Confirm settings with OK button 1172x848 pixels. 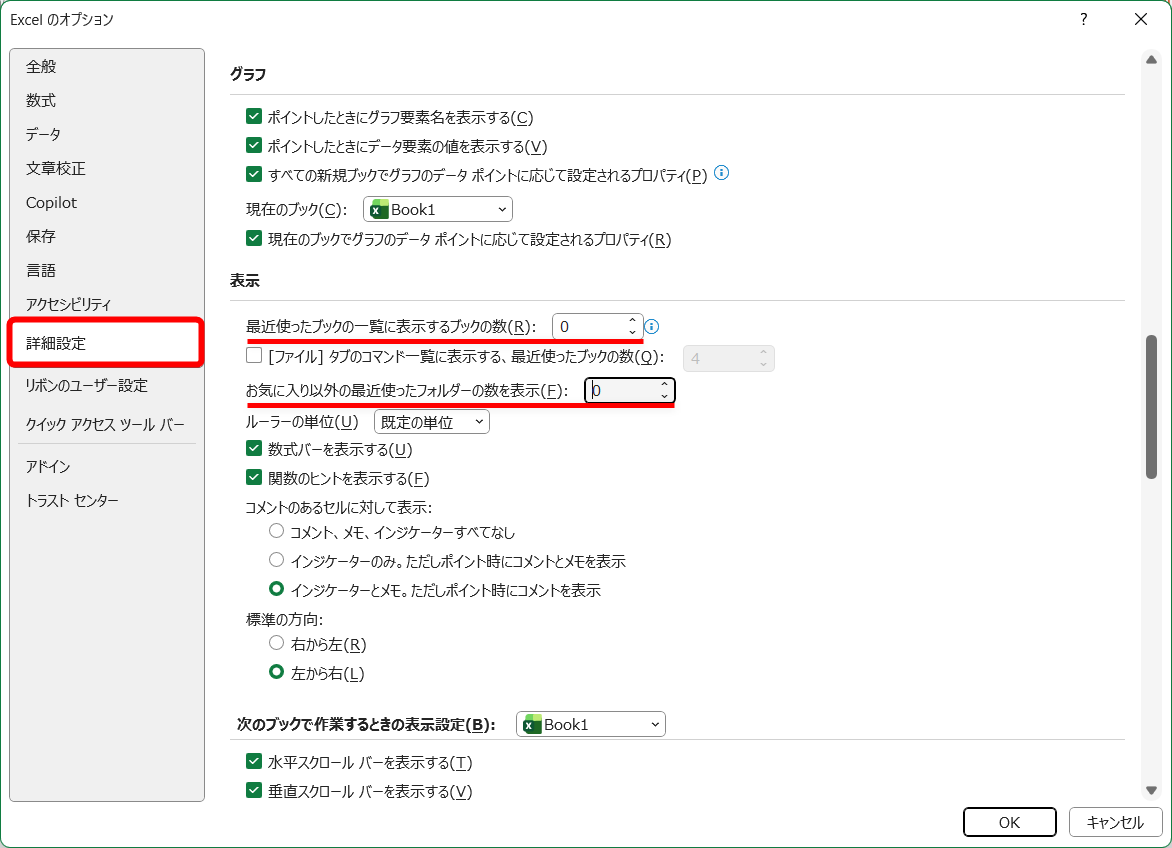tap(1009, 822)
